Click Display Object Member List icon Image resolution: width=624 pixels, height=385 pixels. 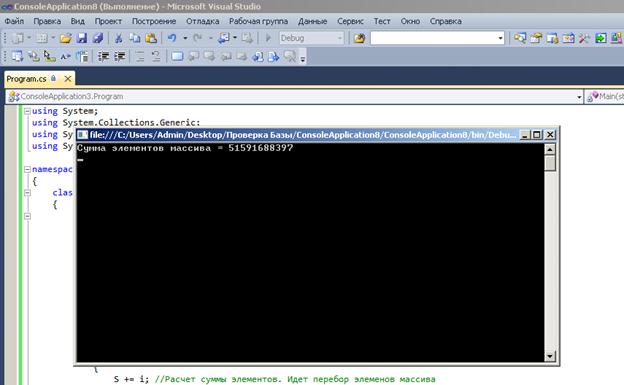18,57
